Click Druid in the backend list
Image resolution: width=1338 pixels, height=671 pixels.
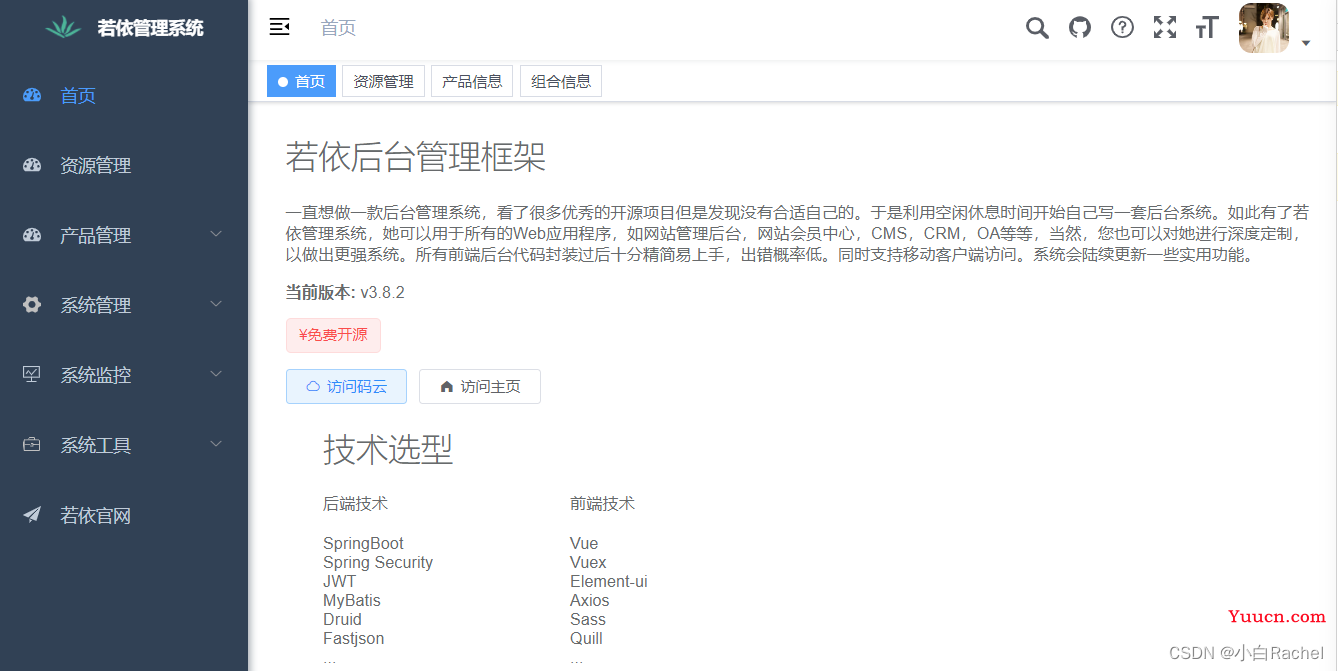[342, 620]
